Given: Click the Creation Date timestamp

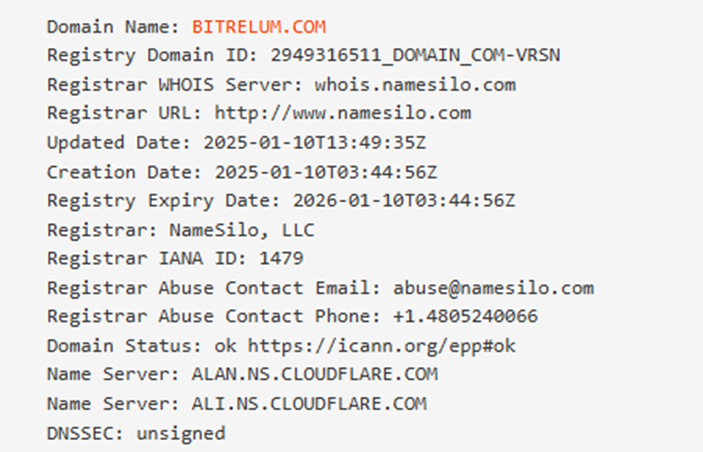Looking at the screenshot, I should 325,172.
